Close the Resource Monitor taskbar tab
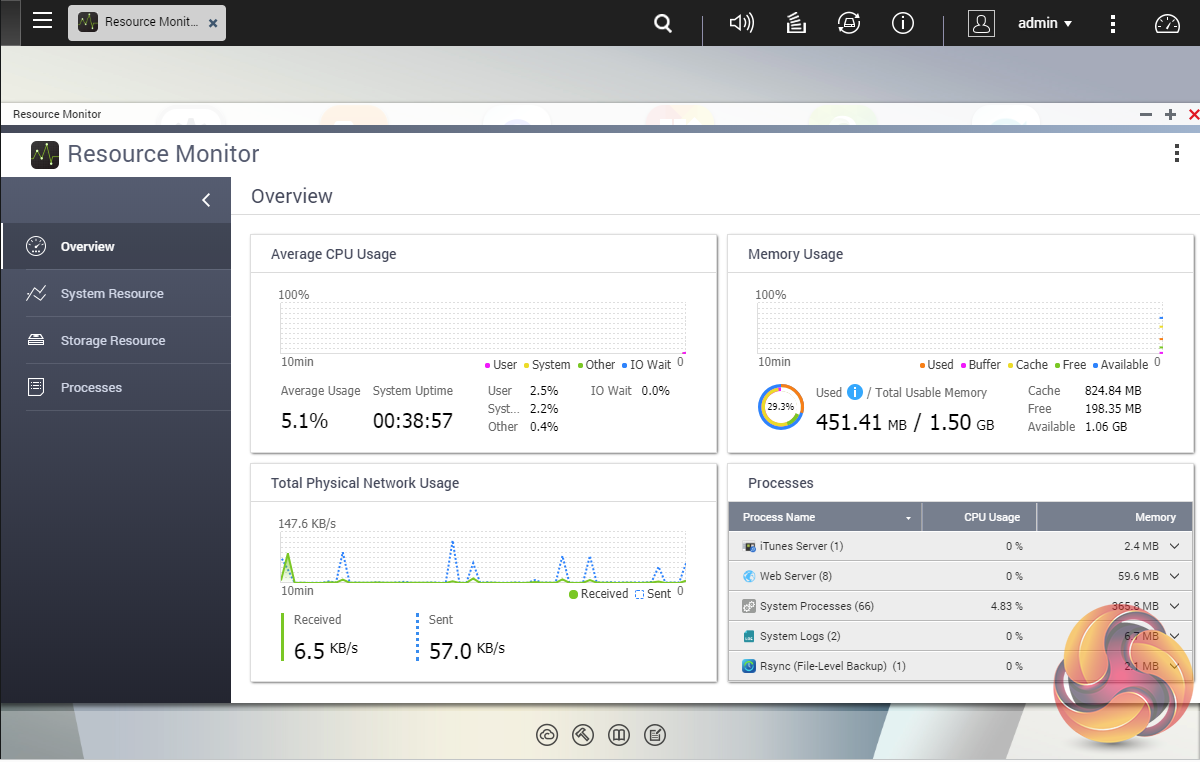Viewport: 1200px width, 762px height. [213, 23]
